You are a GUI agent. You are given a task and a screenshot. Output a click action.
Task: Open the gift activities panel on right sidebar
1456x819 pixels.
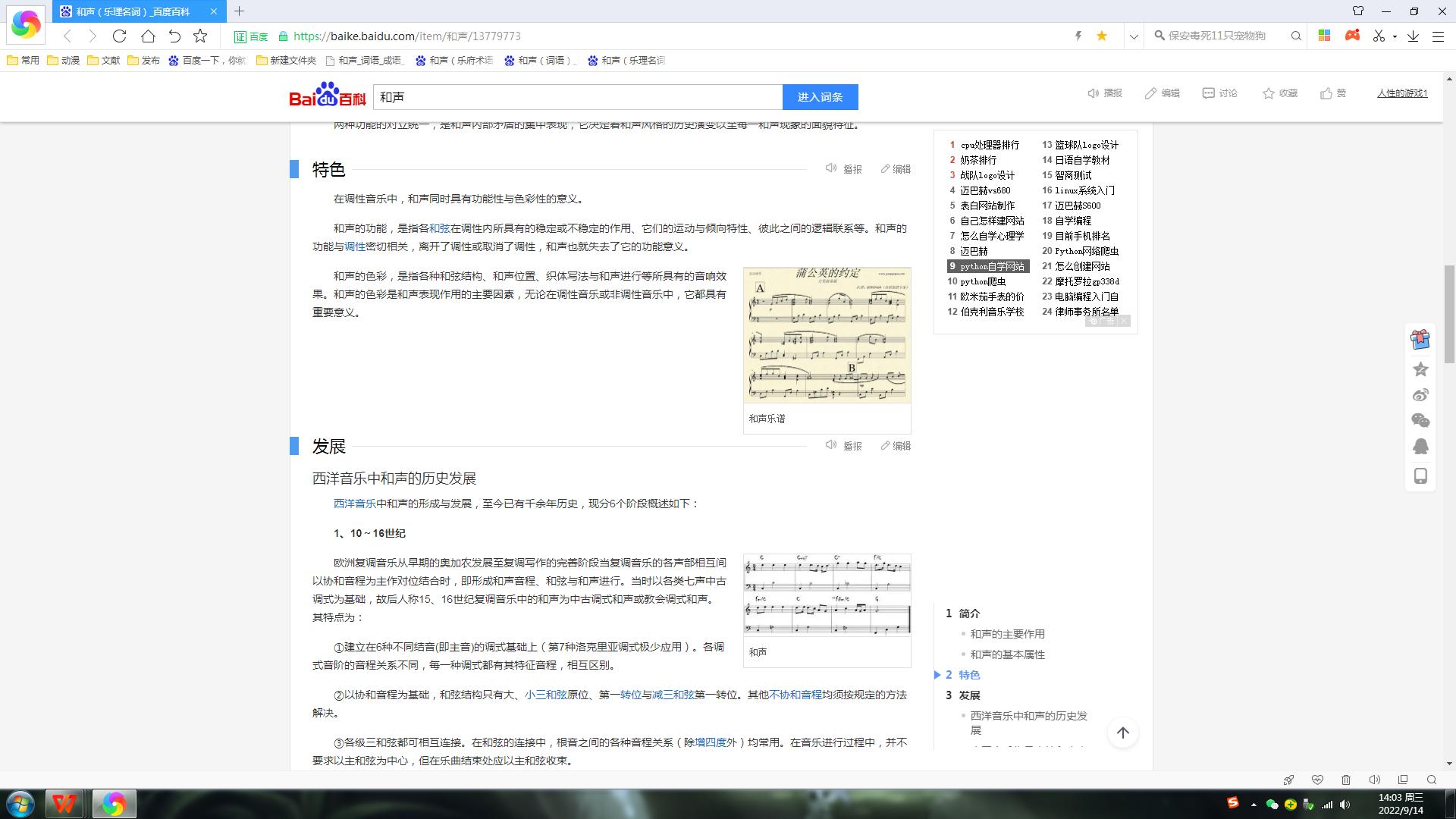[x=1420, y=339]
